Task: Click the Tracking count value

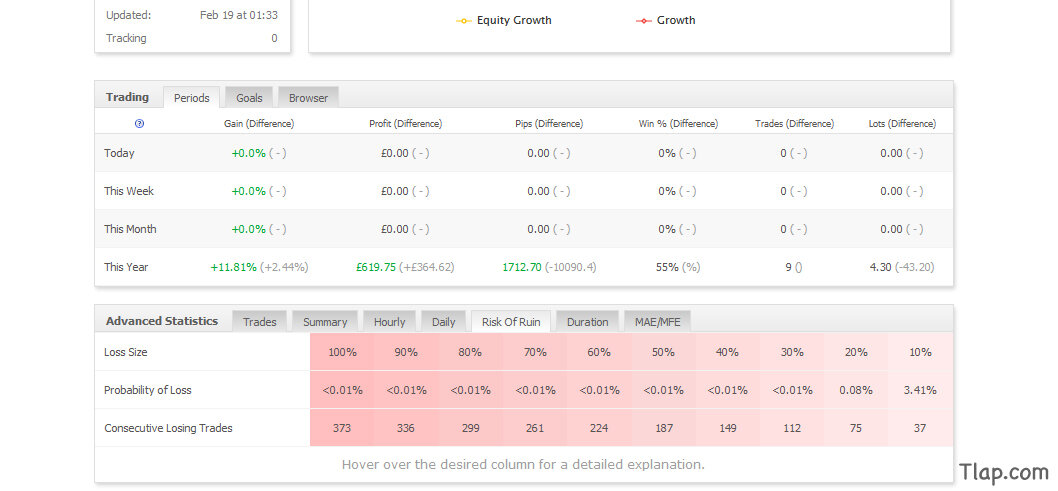Action: (274, 38)
